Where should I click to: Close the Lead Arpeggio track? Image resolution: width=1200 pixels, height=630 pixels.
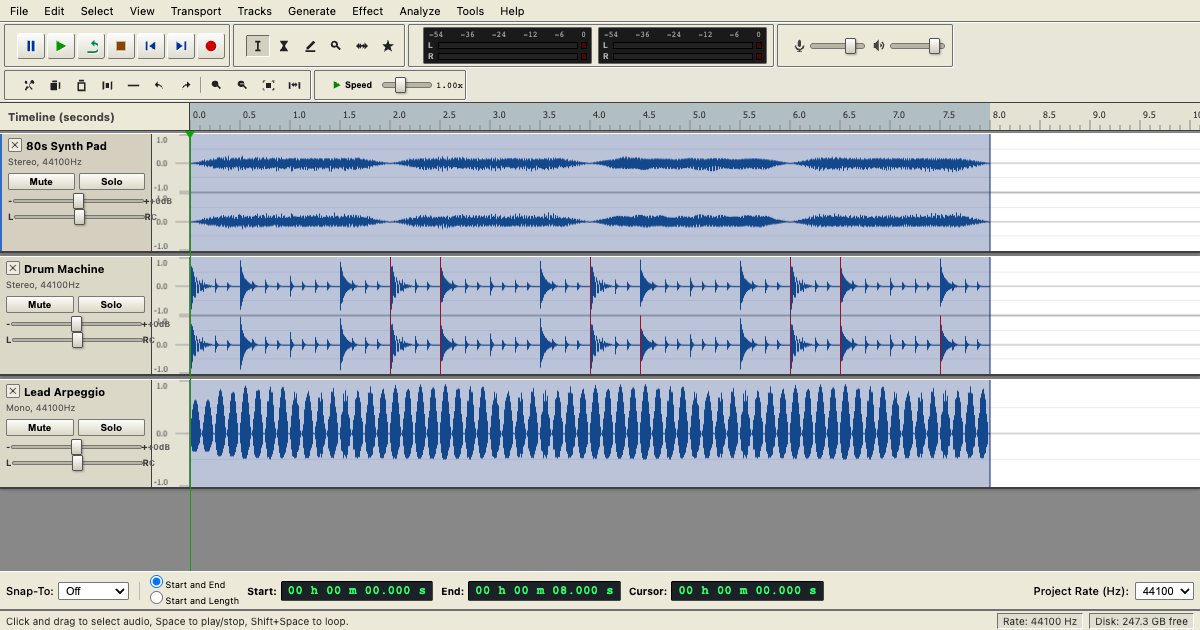coord(13,391)
